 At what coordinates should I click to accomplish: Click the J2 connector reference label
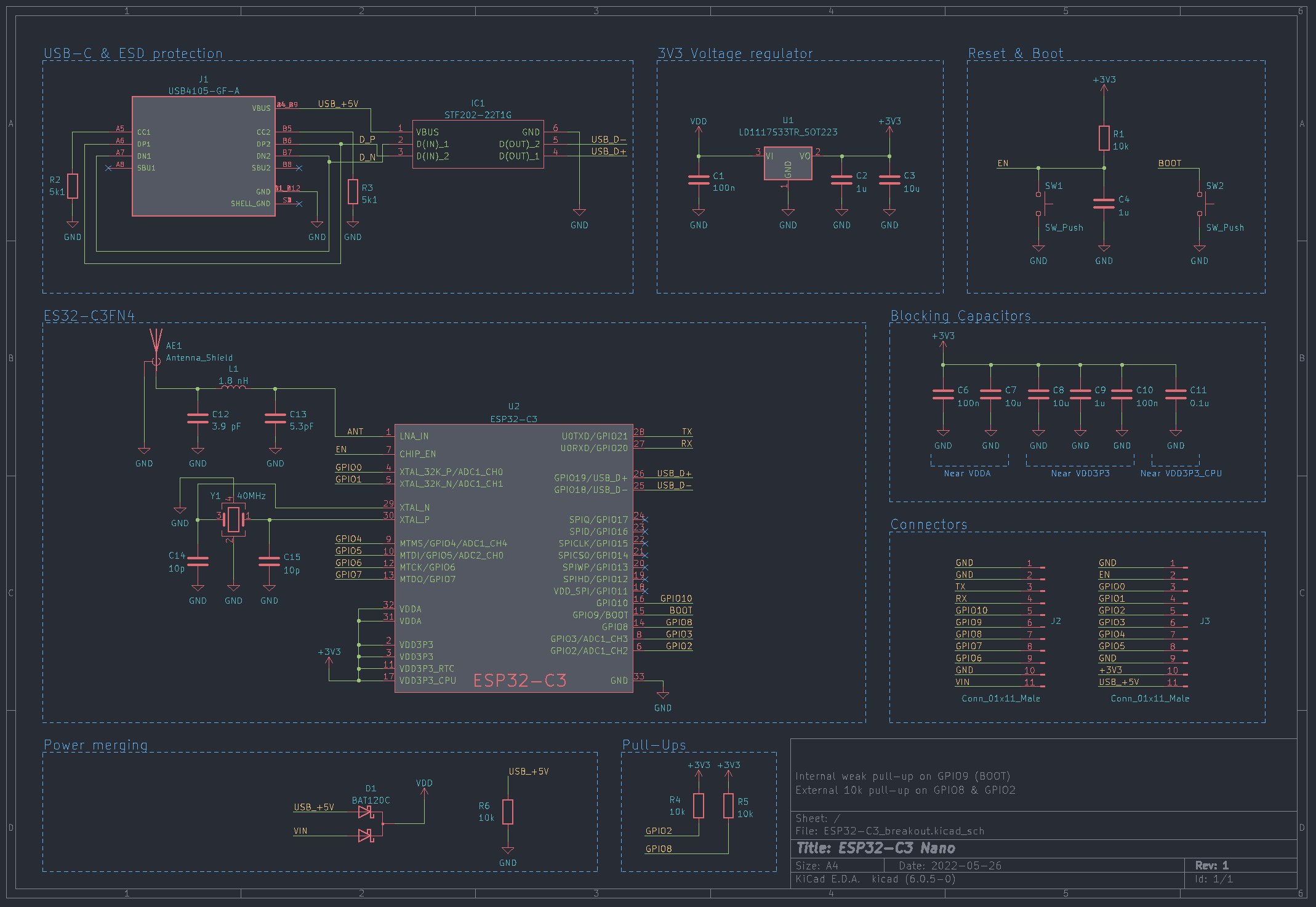coord(1056,621)
